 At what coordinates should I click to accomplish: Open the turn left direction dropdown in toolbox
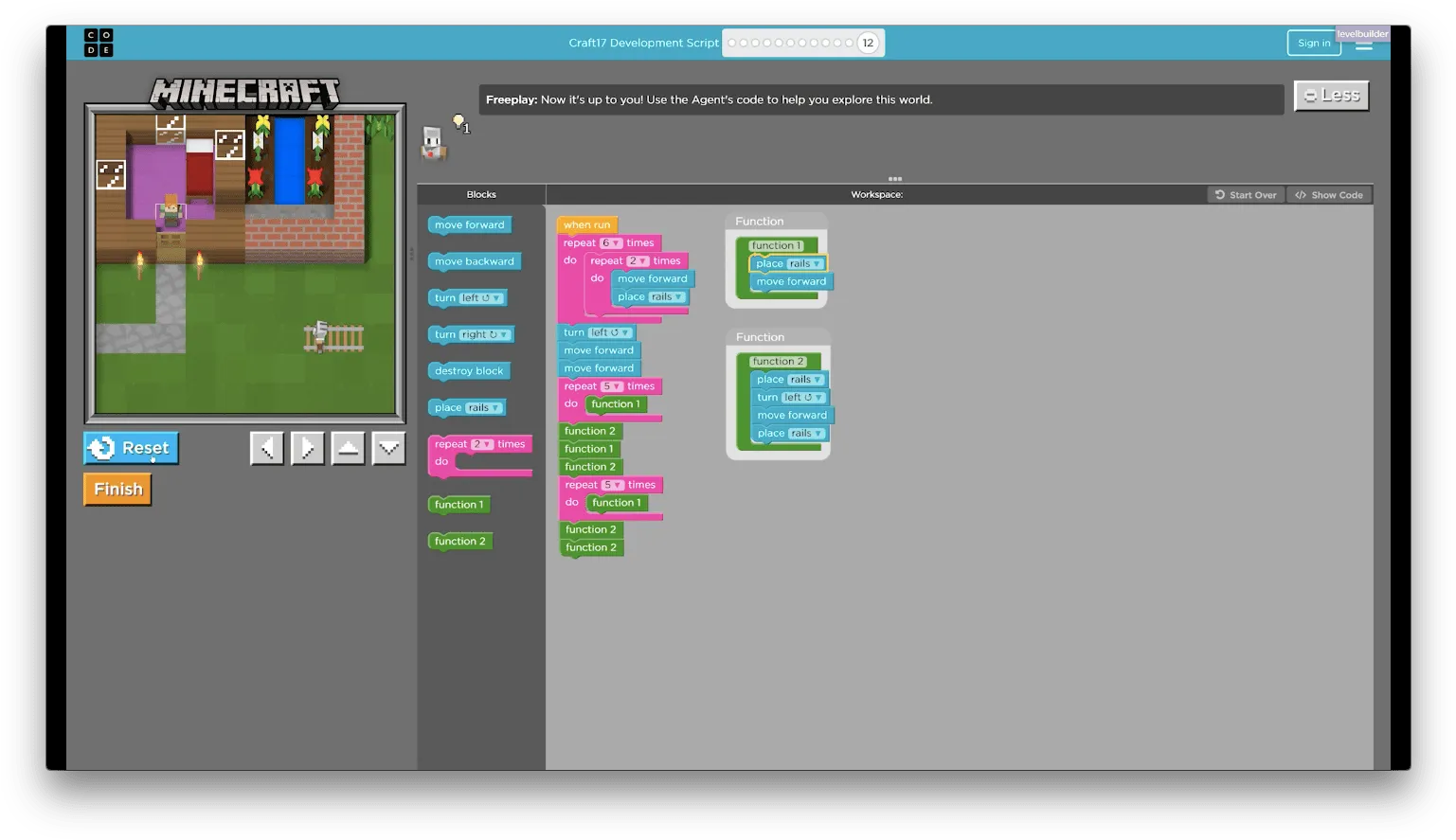pyautogui.click(x=482, y=298)
